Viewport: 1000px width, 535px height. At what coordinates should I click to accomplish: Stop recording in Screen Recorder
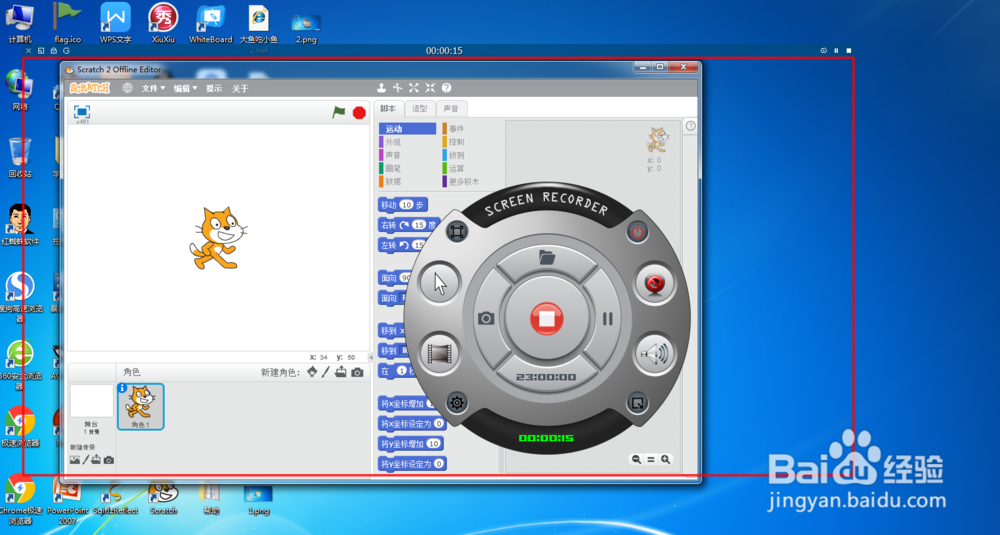click(x=547, y=318)
